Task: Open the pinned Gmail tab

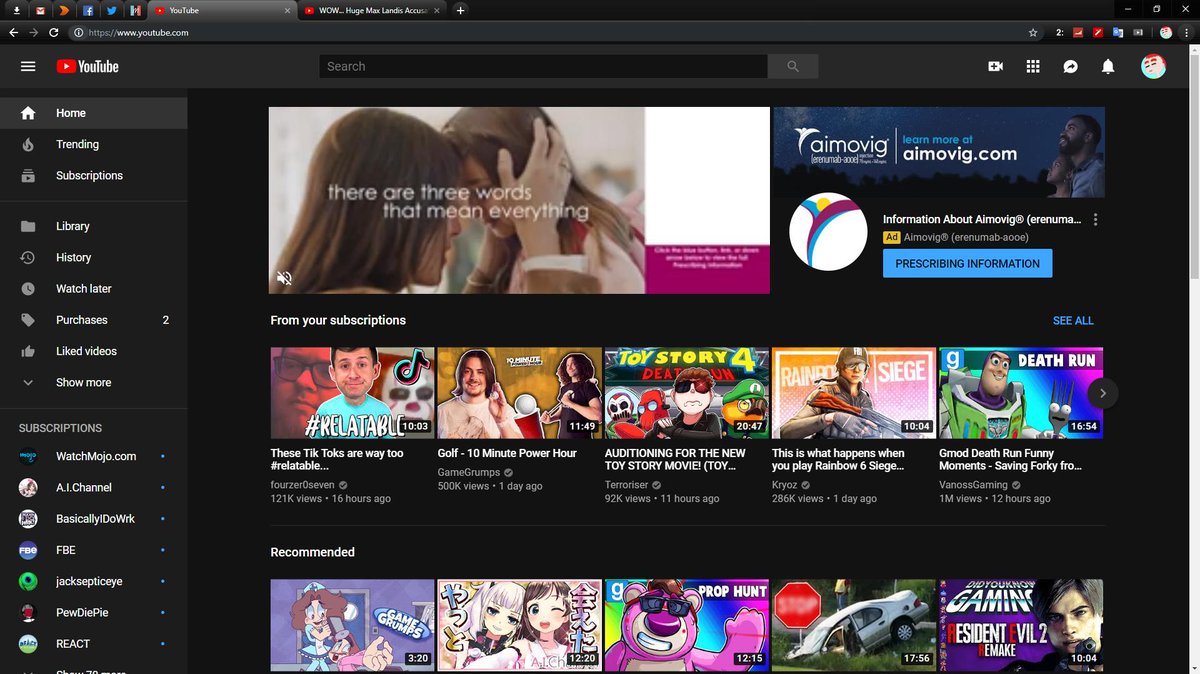Action: [40, 10]
